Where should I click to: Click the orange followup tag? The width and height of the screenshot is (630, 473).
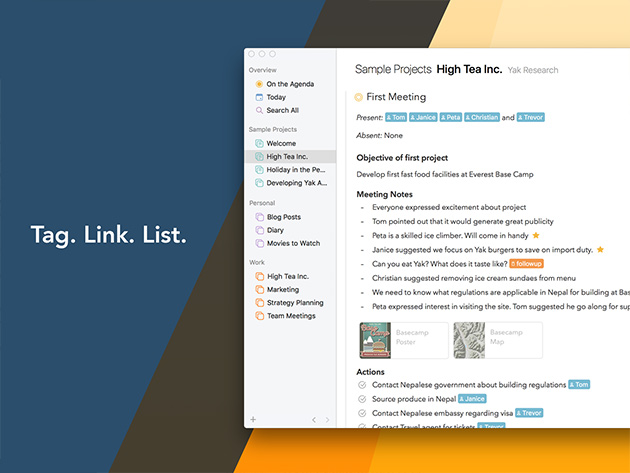coord(526,264)
